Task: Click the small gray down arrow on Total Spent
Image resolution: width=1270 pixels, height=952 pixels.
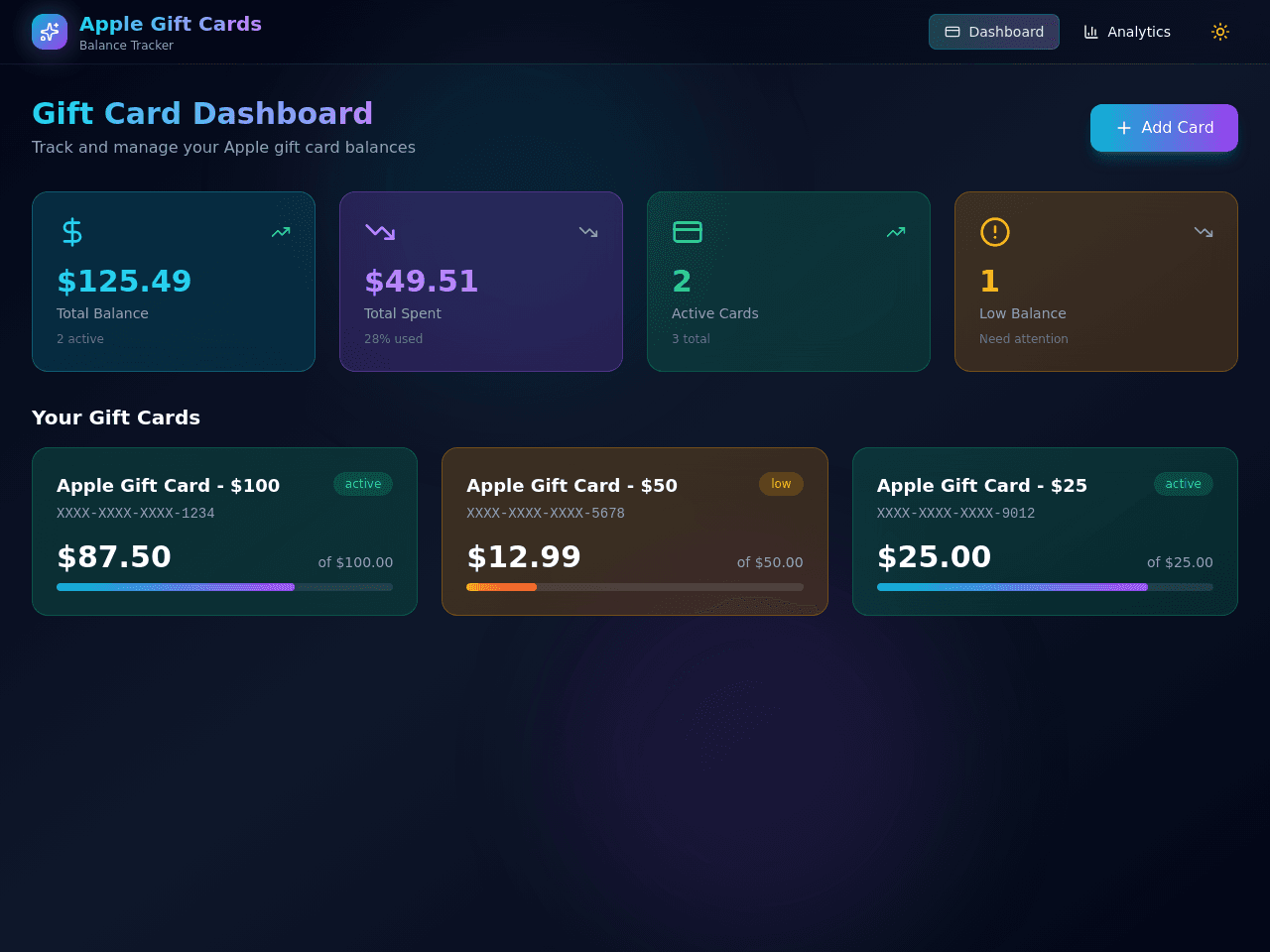Action: [x=588, y=232]
